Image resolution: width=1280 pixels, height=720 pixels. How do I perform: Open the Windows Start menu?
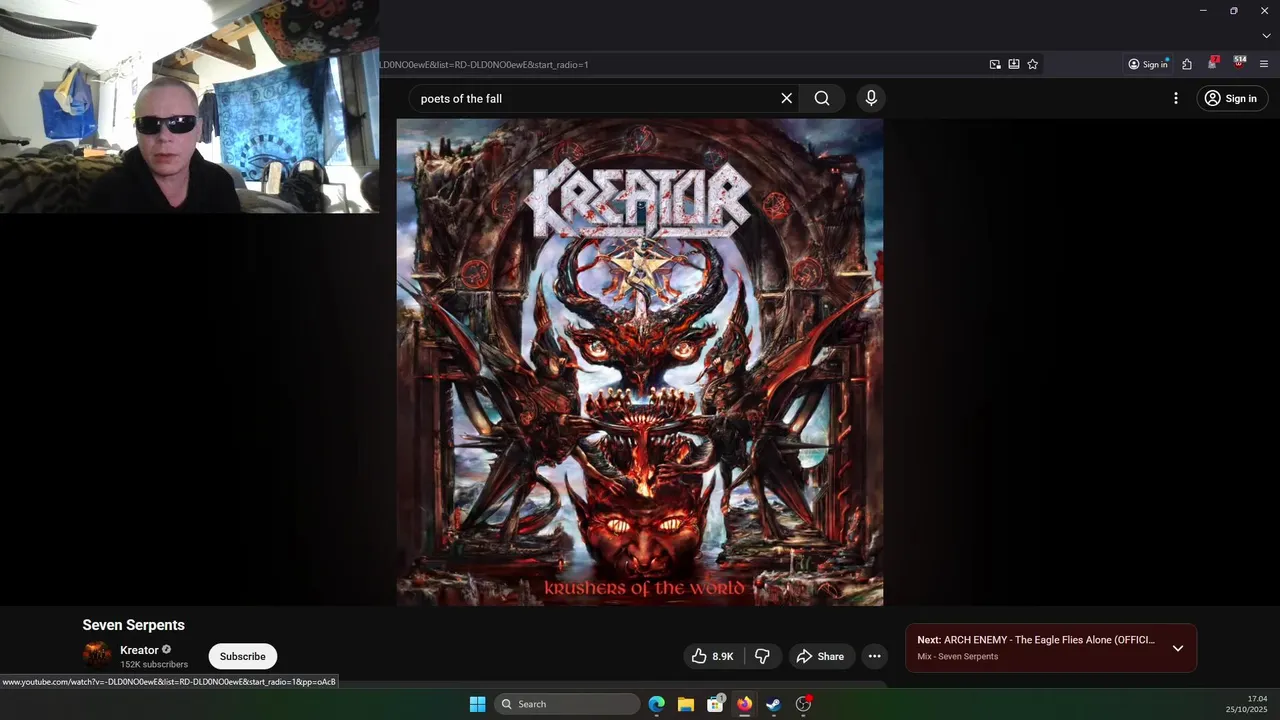(x=478, y=704)
